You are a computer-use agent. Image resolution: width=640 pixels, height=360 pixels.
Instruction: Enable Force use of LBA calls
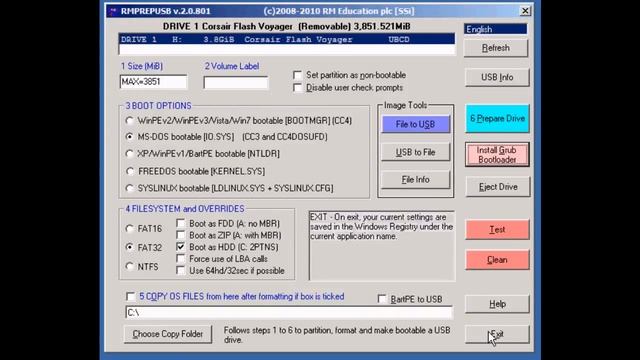pos(180,259)
